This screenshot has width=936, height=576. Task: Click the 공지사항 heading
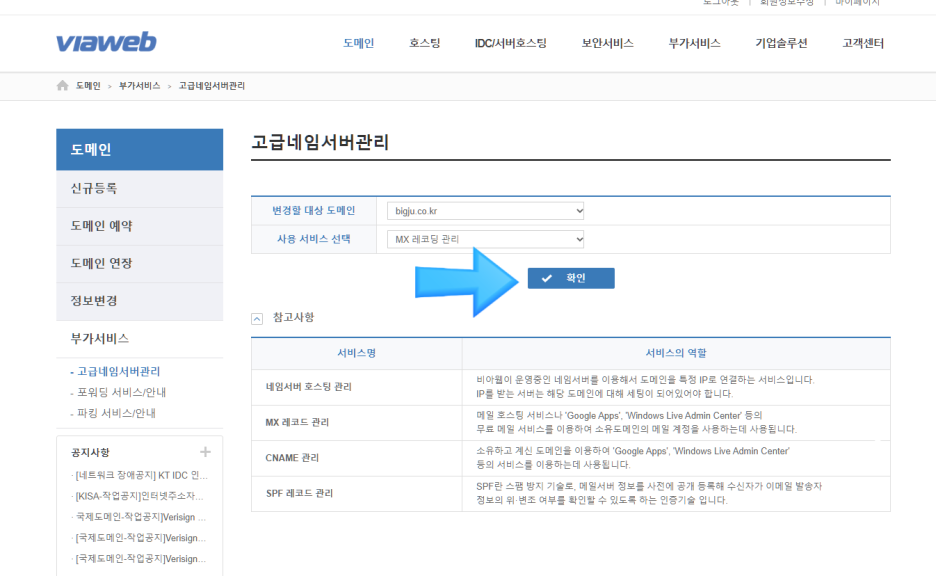click(x=90, y=452)
